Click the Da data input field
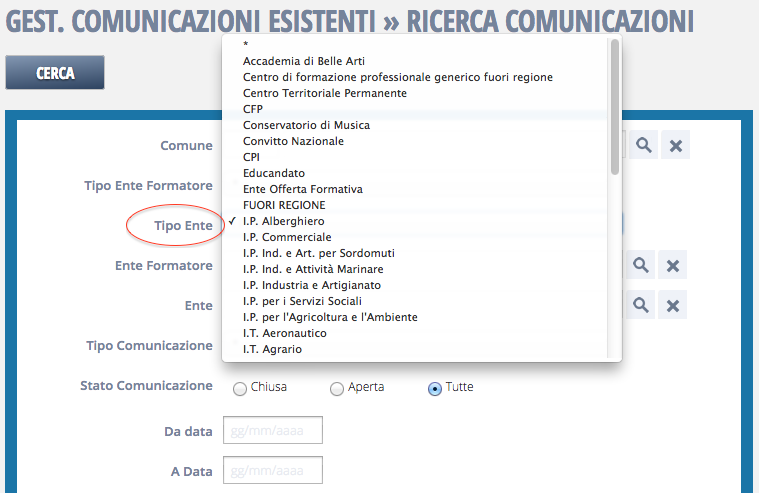Viewport: 759px width, 493px height. [272, 431]
